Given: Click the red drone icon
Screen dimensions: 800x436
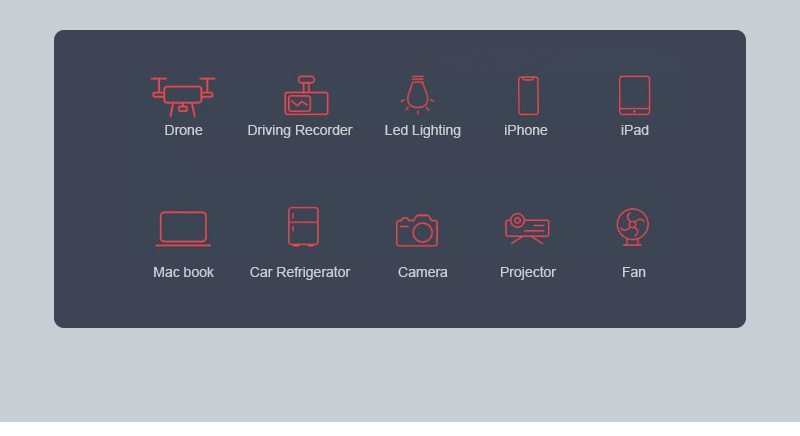Looking at the screenshot, I should [183, 96].
